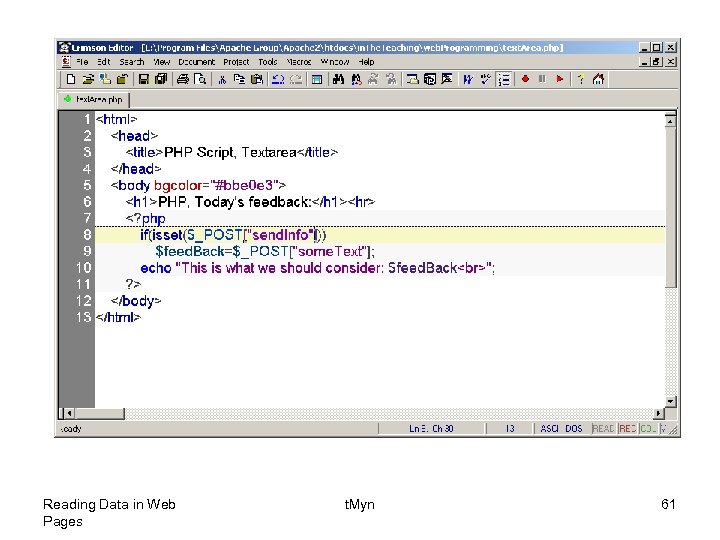Click the vertical scrollbar down arrow
Screen dimensions: 720x540
coord(670,402)
